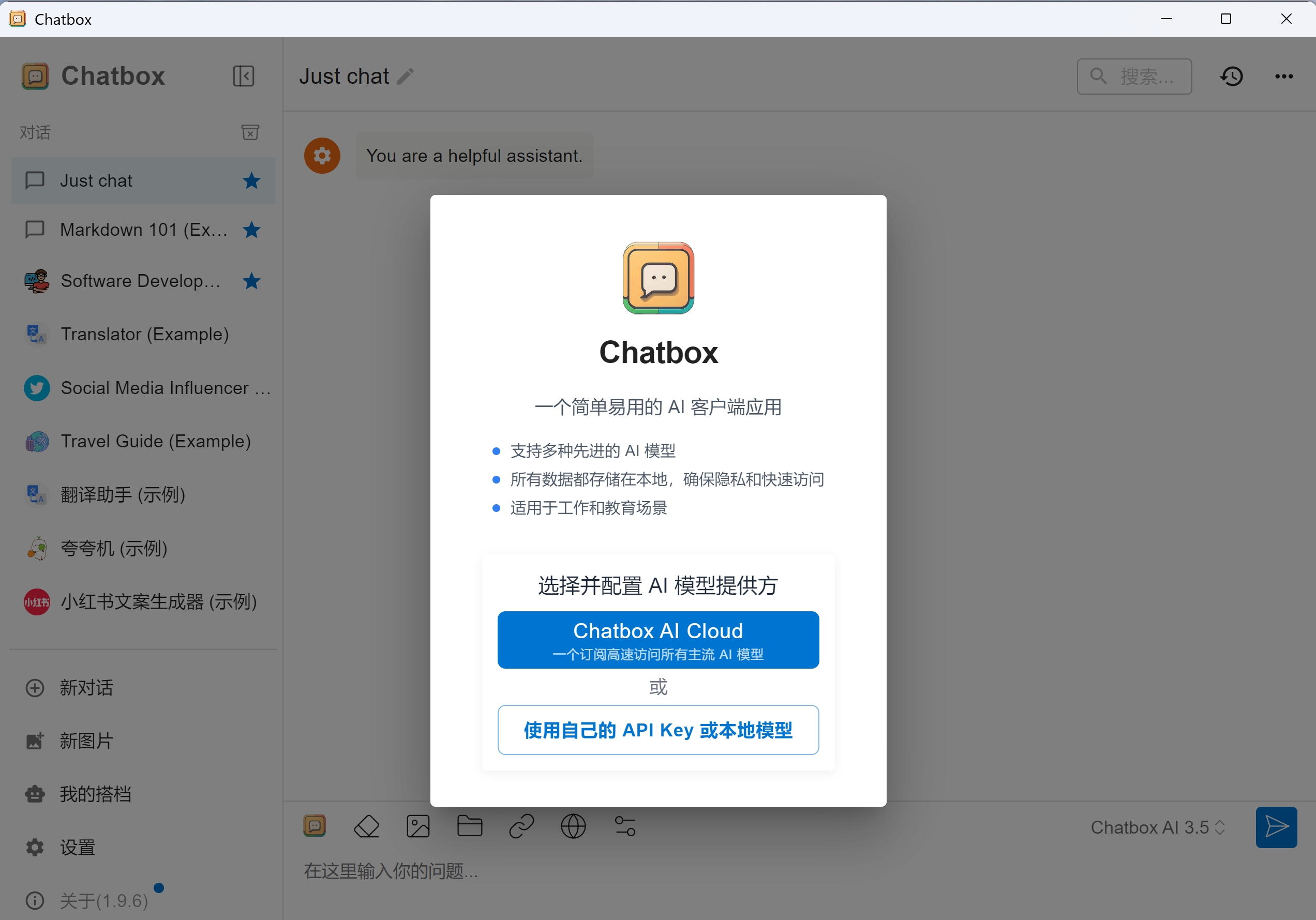
Task: Click the Chatbox icon in input toolbar
Action: click(315, 826)
